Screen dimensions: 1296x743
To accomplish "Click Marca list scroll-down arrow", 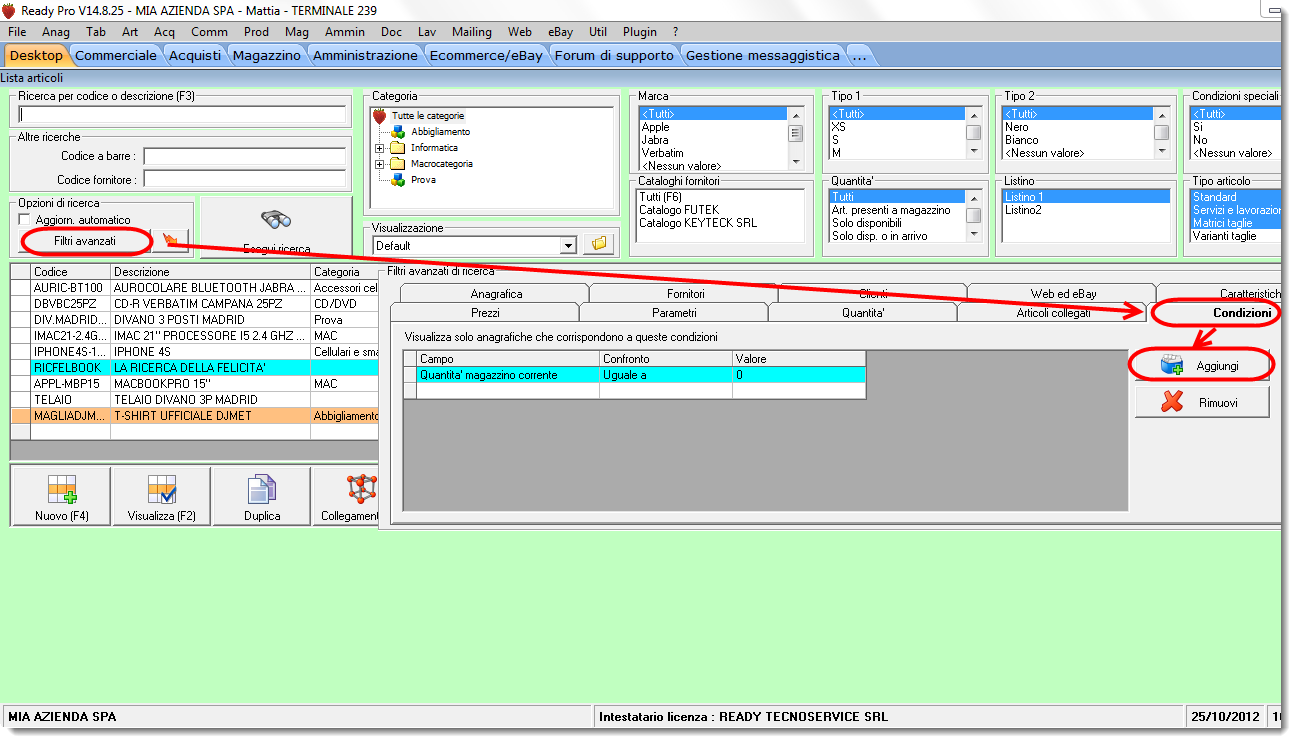I will click(x=796, y=161).
